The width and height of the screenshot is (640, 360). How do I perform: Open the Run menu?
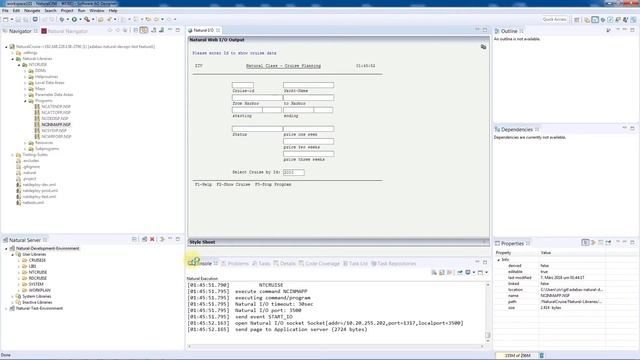(82, 11)
